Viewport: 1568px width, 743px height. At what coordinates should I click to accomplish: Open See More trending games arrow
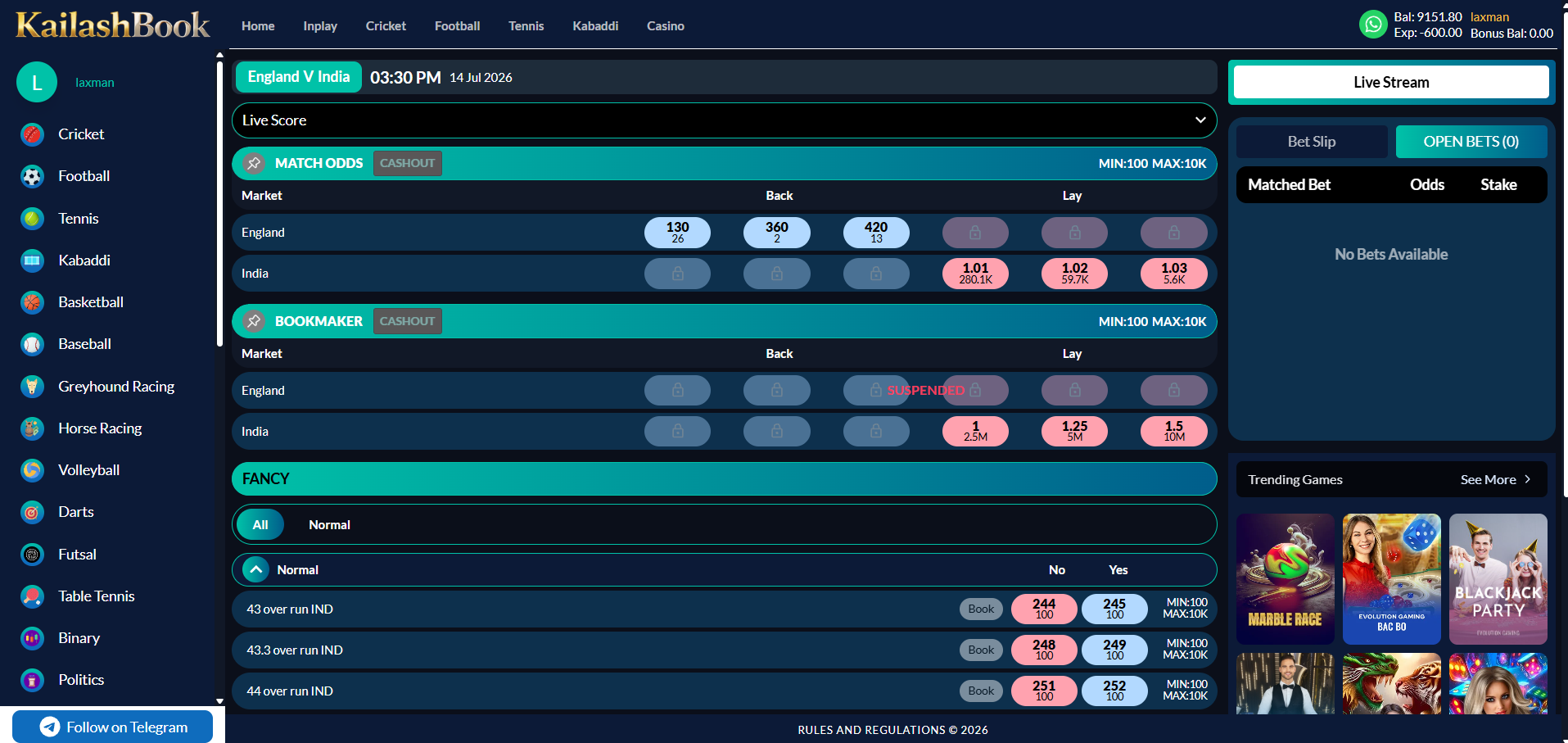coord(1527,479)
